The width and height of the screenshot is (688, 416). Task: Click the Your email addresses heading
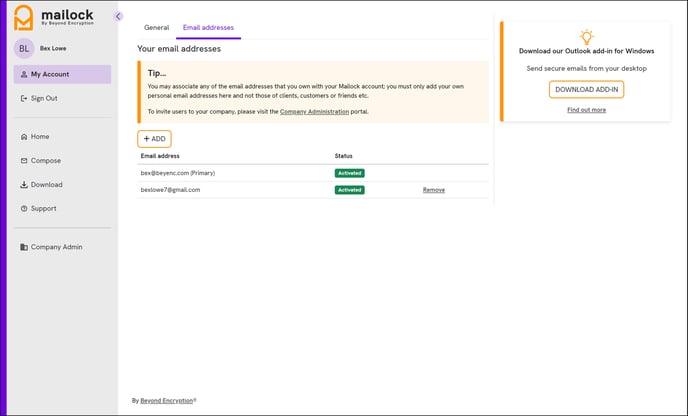click(179, 49)
